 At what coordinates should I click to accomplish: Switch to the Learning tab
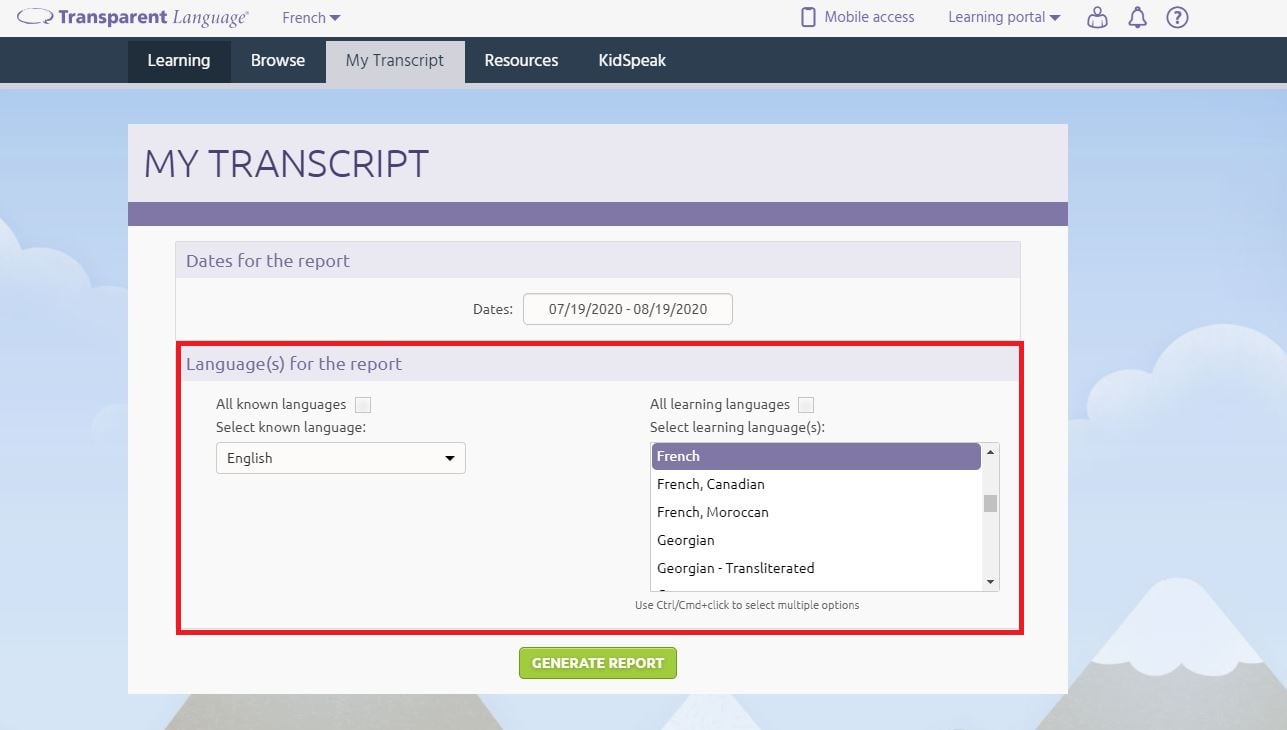click(x=179, y=60)
